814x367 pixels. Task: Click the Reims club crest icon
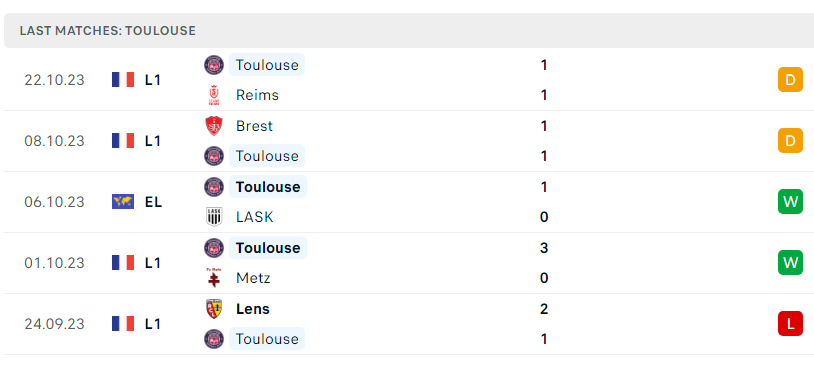pyautogui.click(x=214, y=96)
